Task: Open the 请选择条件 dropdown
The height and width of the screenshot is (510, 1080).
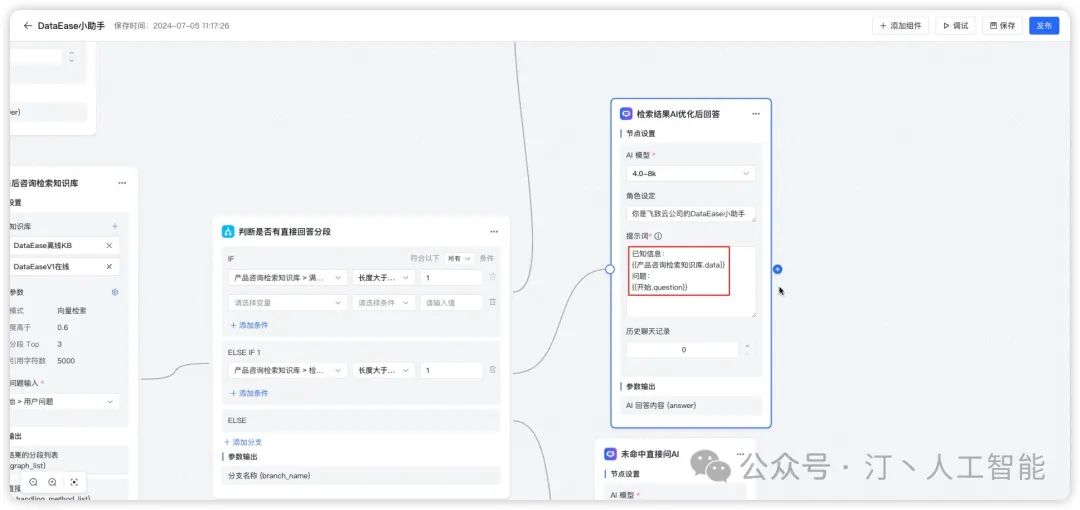Action: [x=384, y=303]
